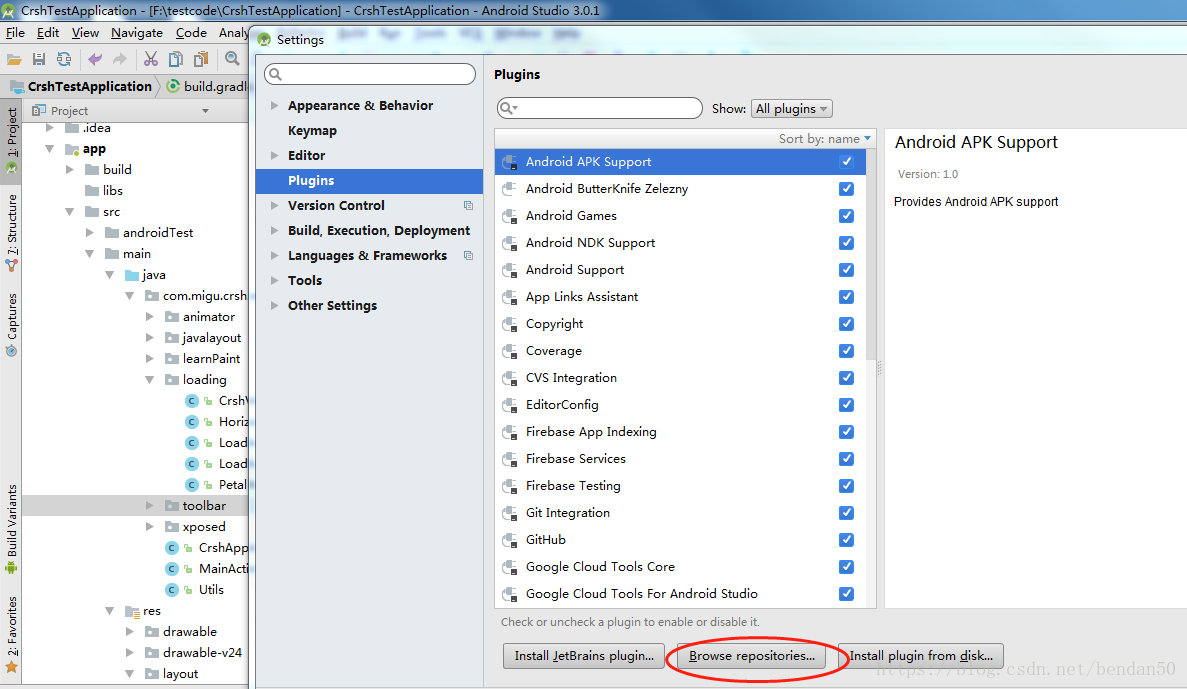
Task: Disable the Android APK Support plugin checkbox
Action: 846,161
